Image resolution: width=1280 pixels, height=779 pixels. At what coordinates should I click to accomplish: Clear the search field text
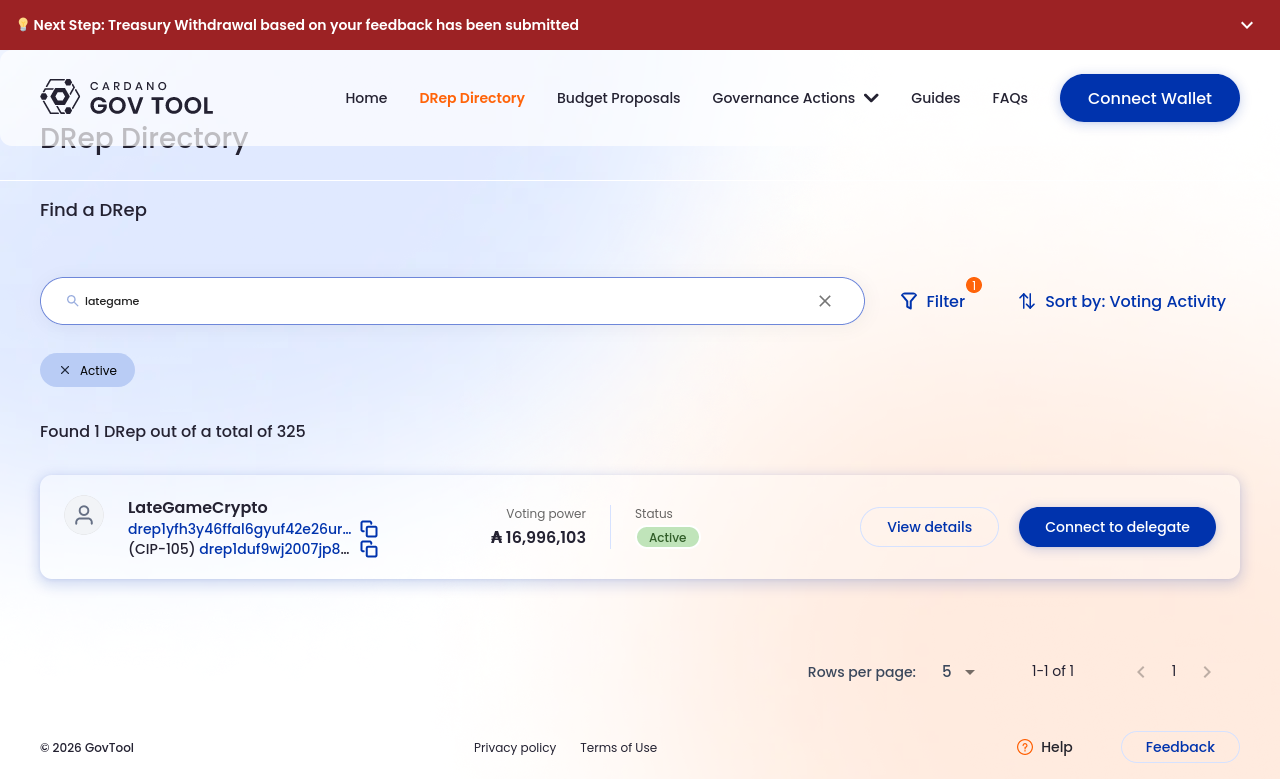[825, 301]
